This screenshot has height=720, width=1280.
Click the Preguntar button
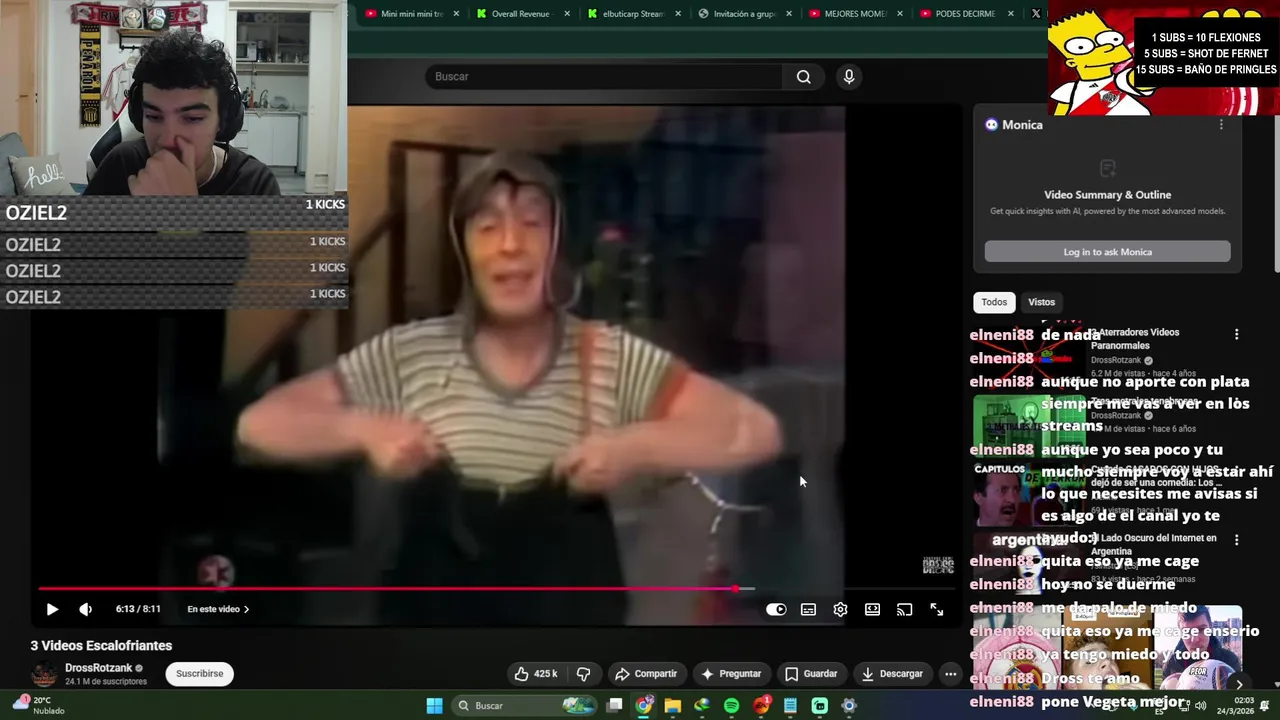click(x=731, y=674)
